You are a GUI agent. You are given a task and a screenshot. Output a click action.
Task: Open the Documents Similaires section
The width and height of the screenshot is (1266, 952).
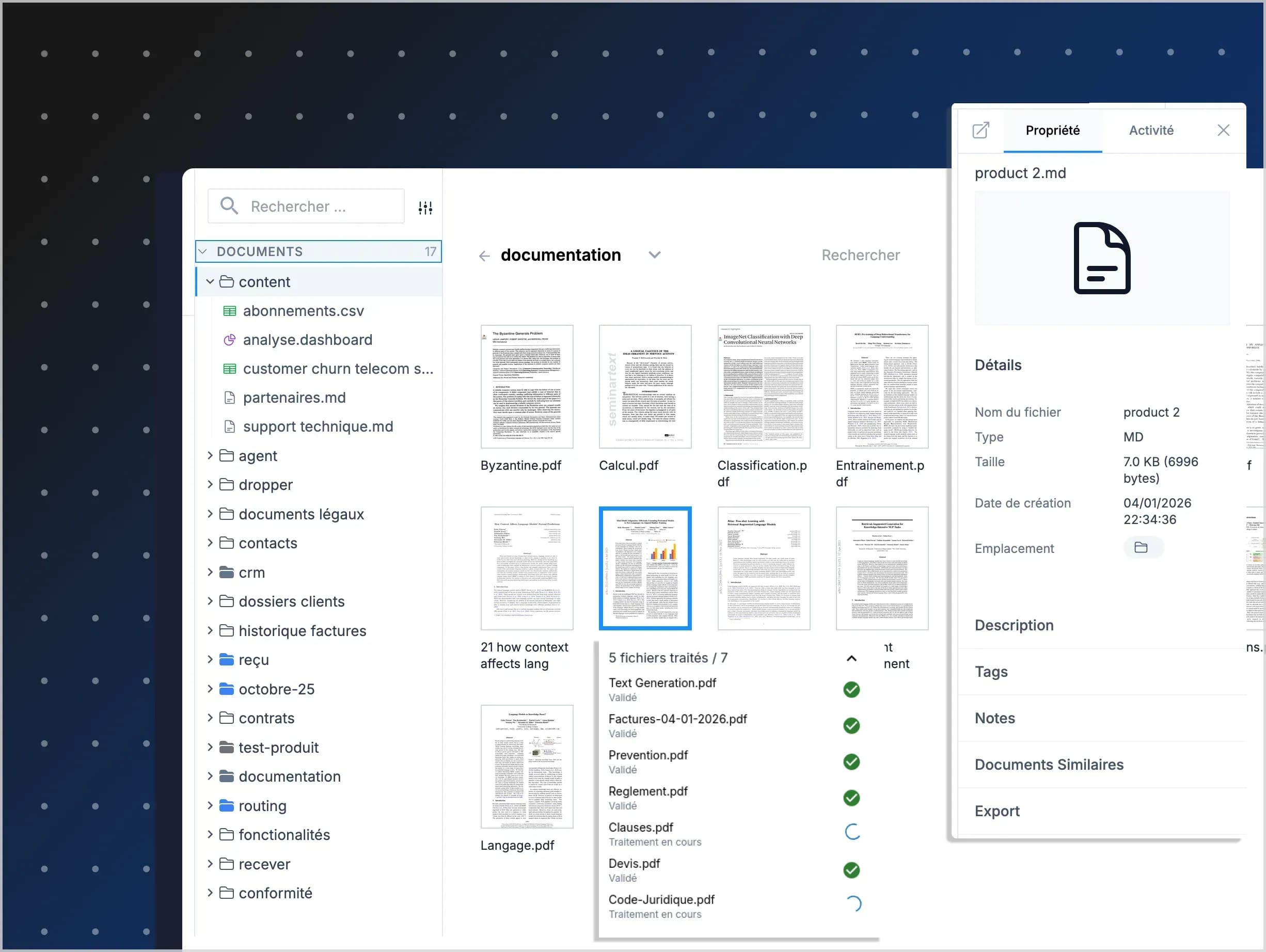point(1049,765)
